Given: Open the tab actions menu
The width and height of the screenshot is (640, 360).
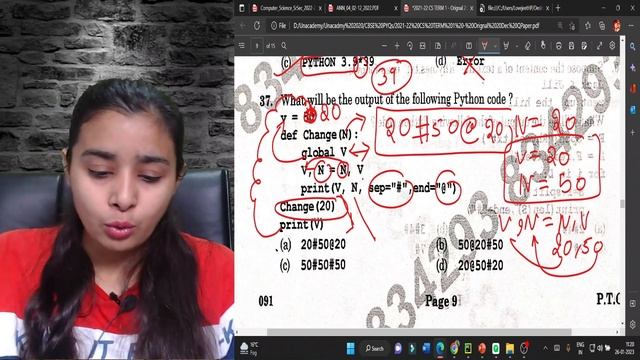Looking at the screenshot, I should [x=242, y=8].
